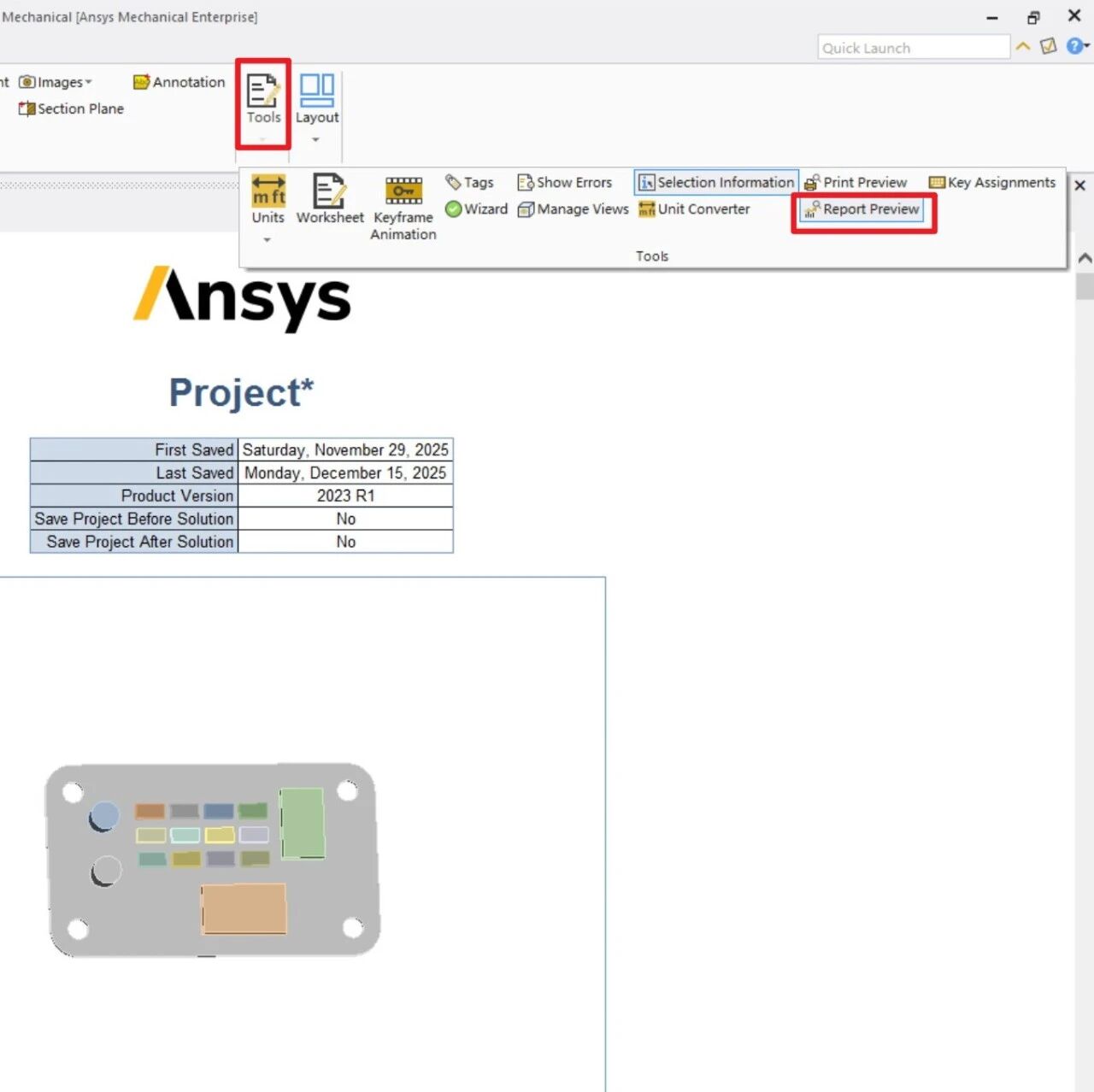Click the vertical scrollbar thumb
The image size is (1094, 1092).
click(x=1085, y=285)
